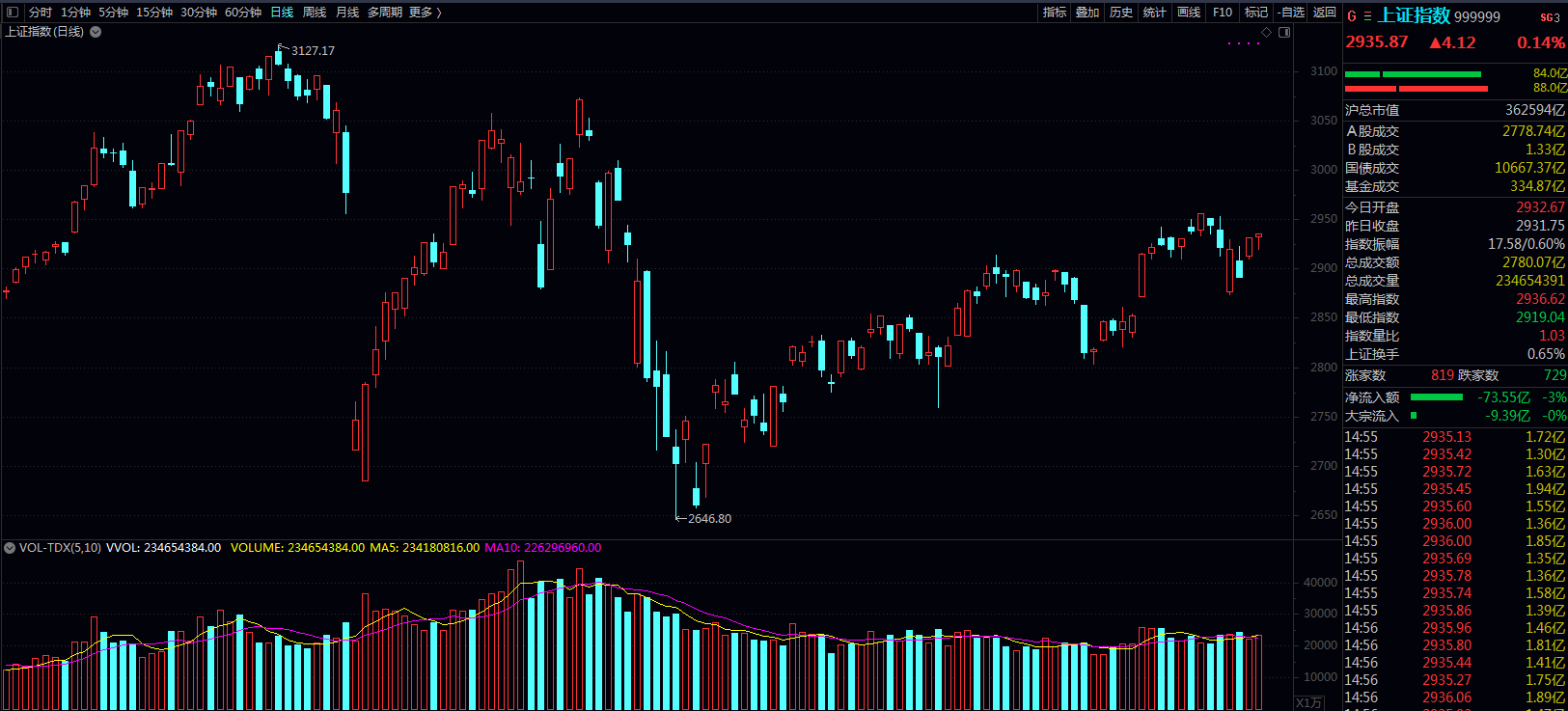Toggle the left sidebar panel icon
Viewport: 1568px width, 711px height.
(x=13, y=13)
